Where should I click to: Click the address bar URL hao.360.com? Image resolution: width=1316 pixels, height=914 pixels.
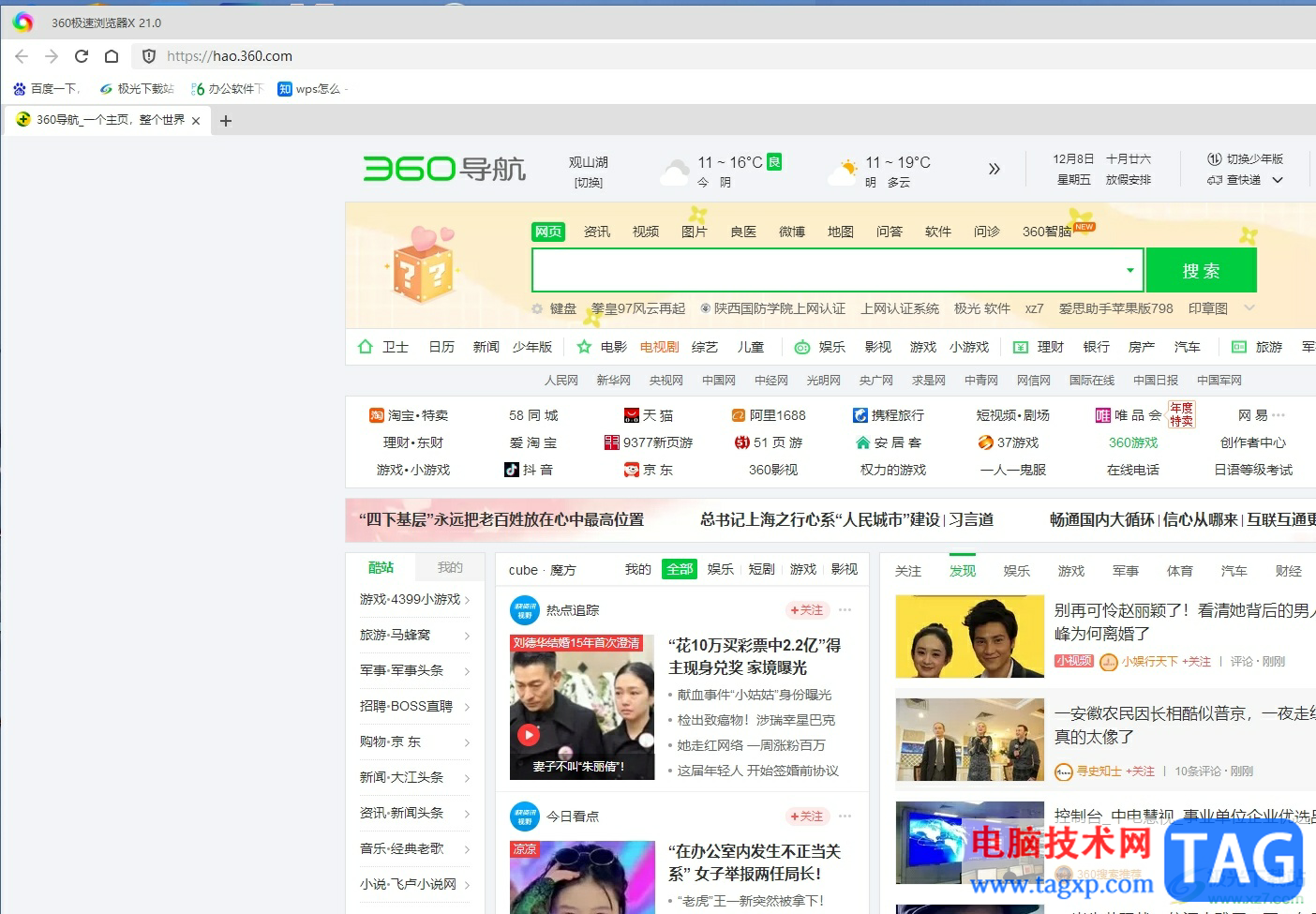(230, 56)
